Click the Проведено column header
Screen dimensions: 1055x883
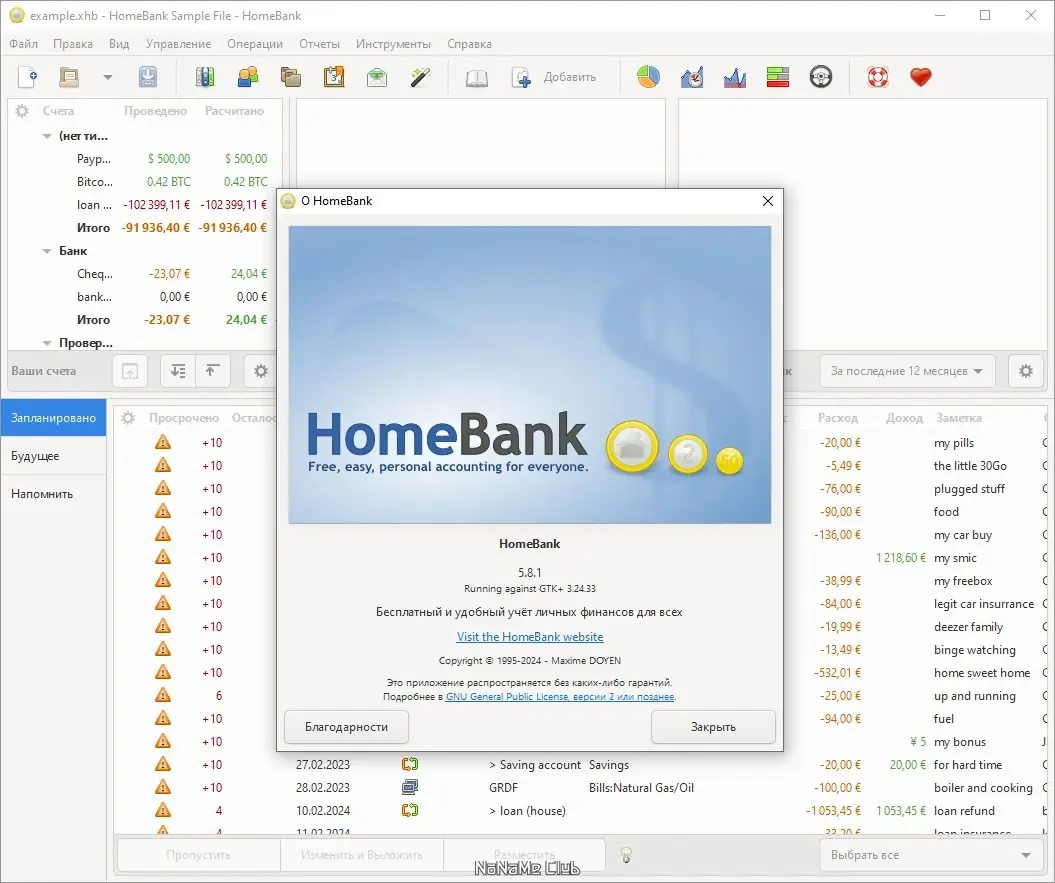[155, 111]
